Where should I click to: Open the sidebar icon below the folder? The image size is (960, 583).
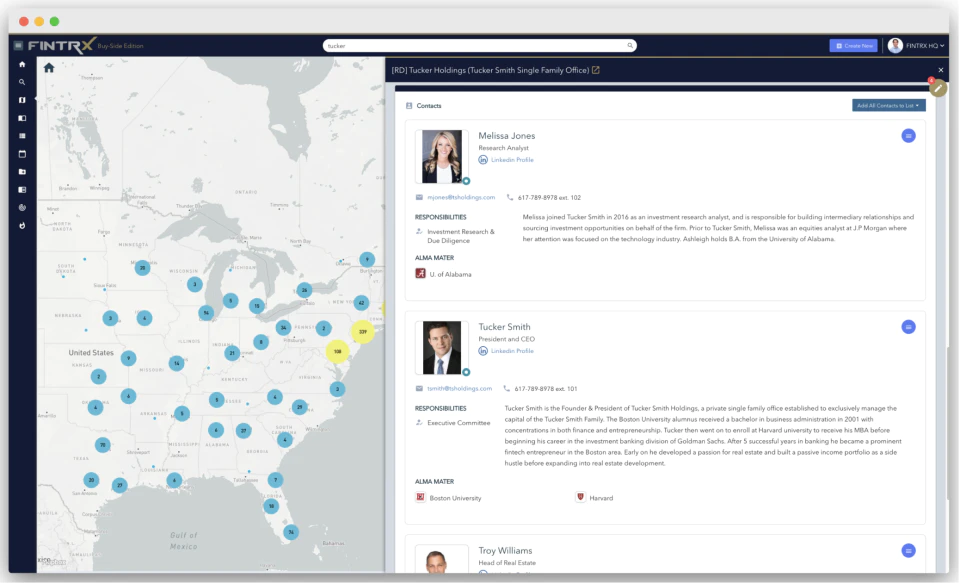[22, 190]
